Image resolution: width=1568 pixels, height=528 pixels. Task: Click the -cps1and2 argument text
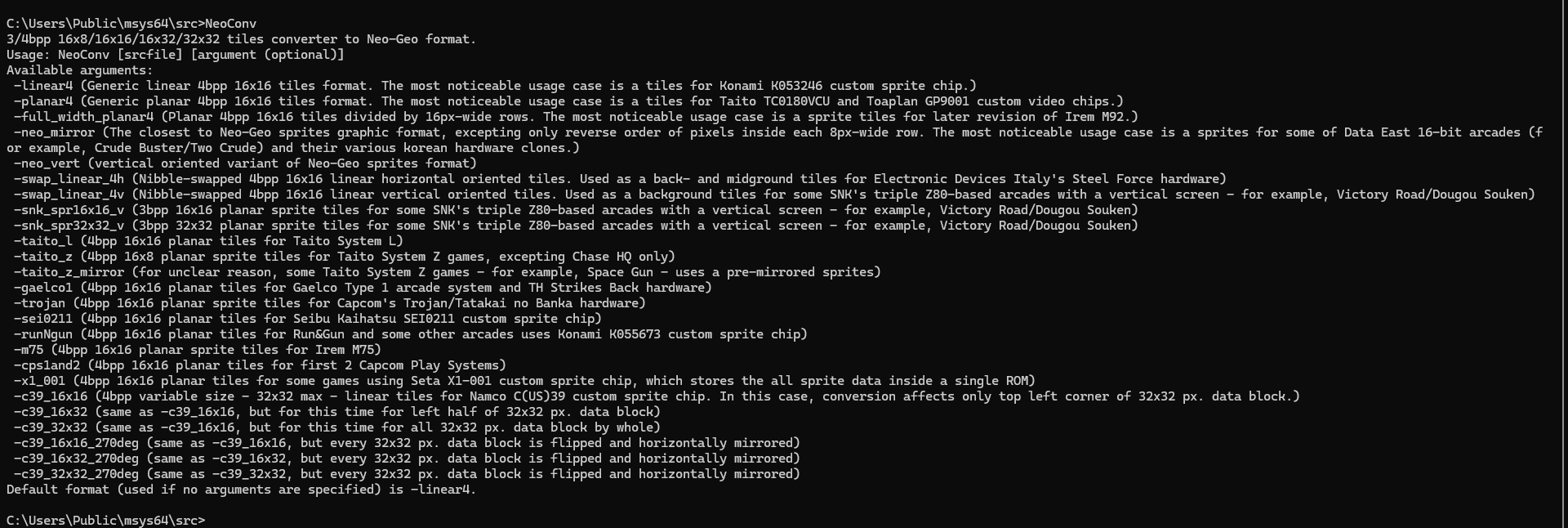[x=47, y=365]
